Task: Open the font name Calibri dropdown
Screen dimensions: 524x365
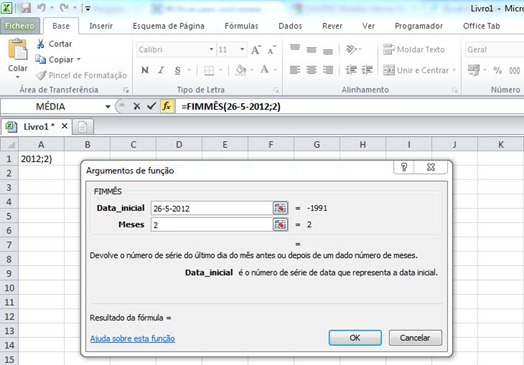Action: click(212, 49)
